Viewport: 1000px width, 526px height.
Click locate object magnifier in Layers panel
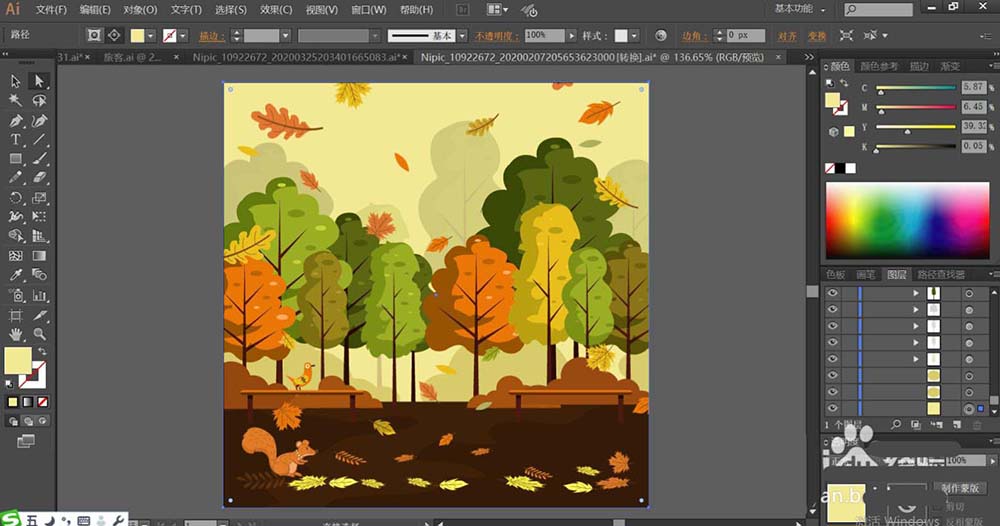[896, 425]
